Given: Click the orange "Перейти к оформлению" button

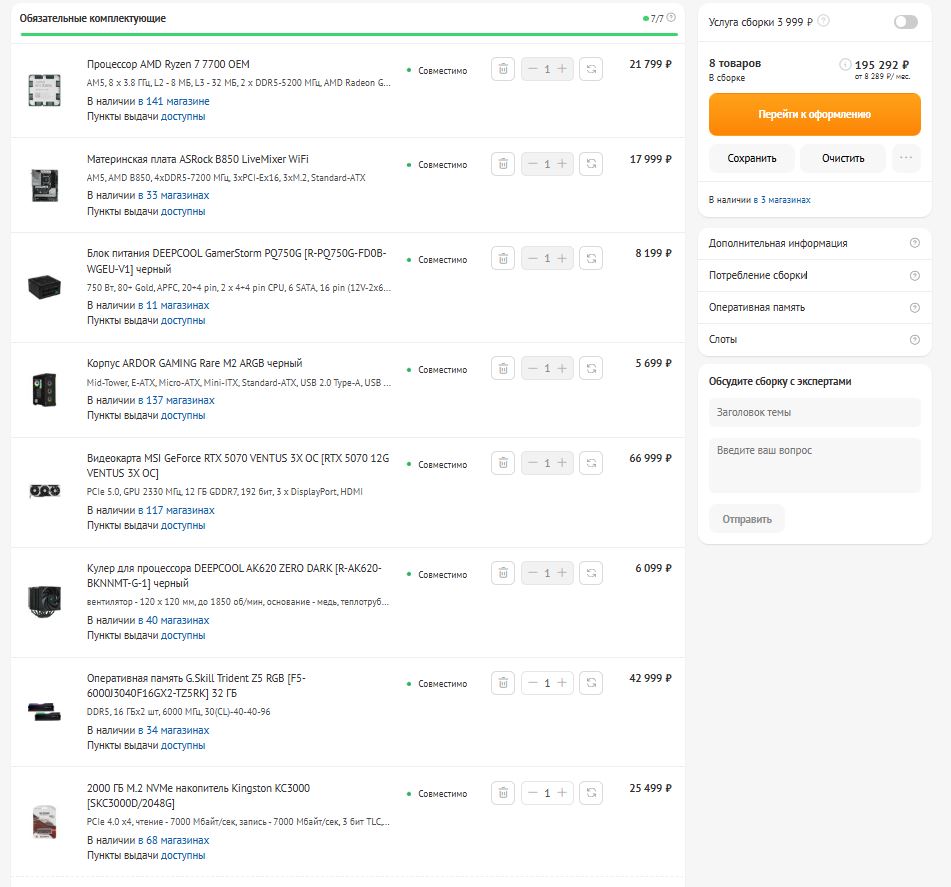Looking at the screenshot, I should 814,115.
